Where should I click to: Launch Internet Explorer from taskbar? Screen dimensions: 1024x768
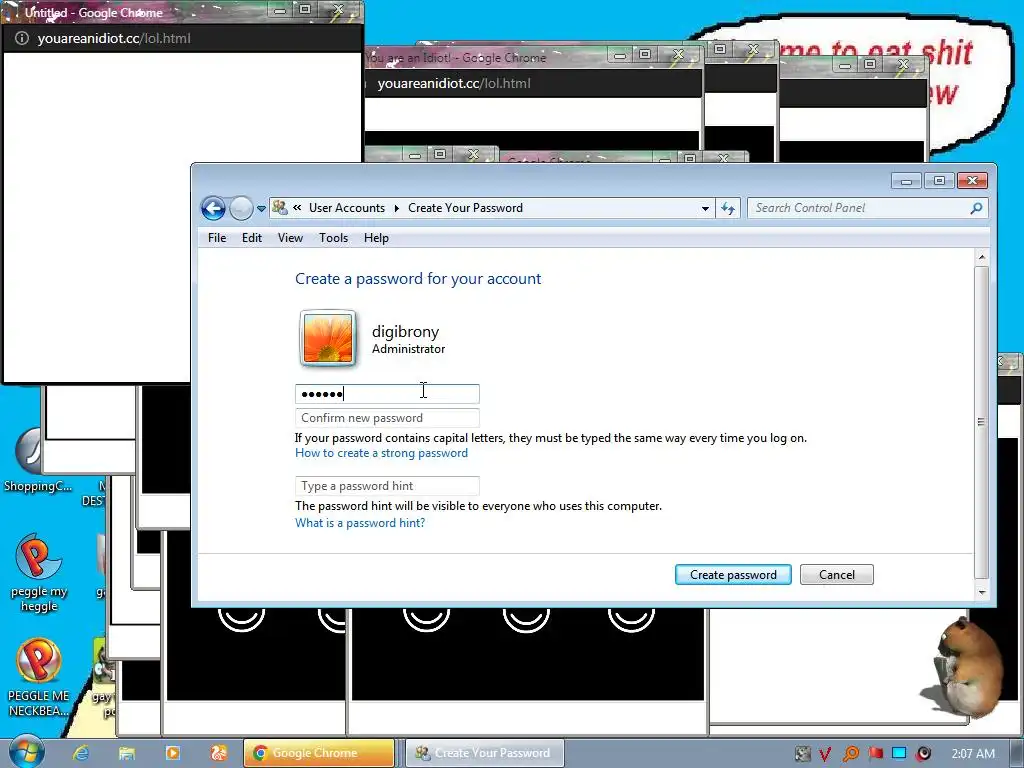pos(81,753)
